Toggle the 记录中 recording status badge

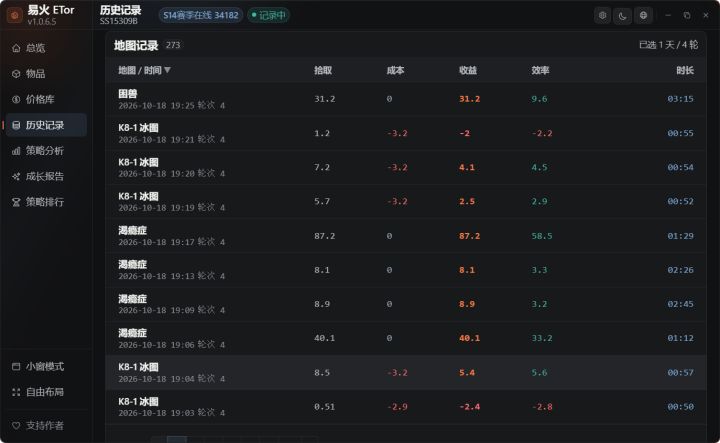(x=269, y=15)
